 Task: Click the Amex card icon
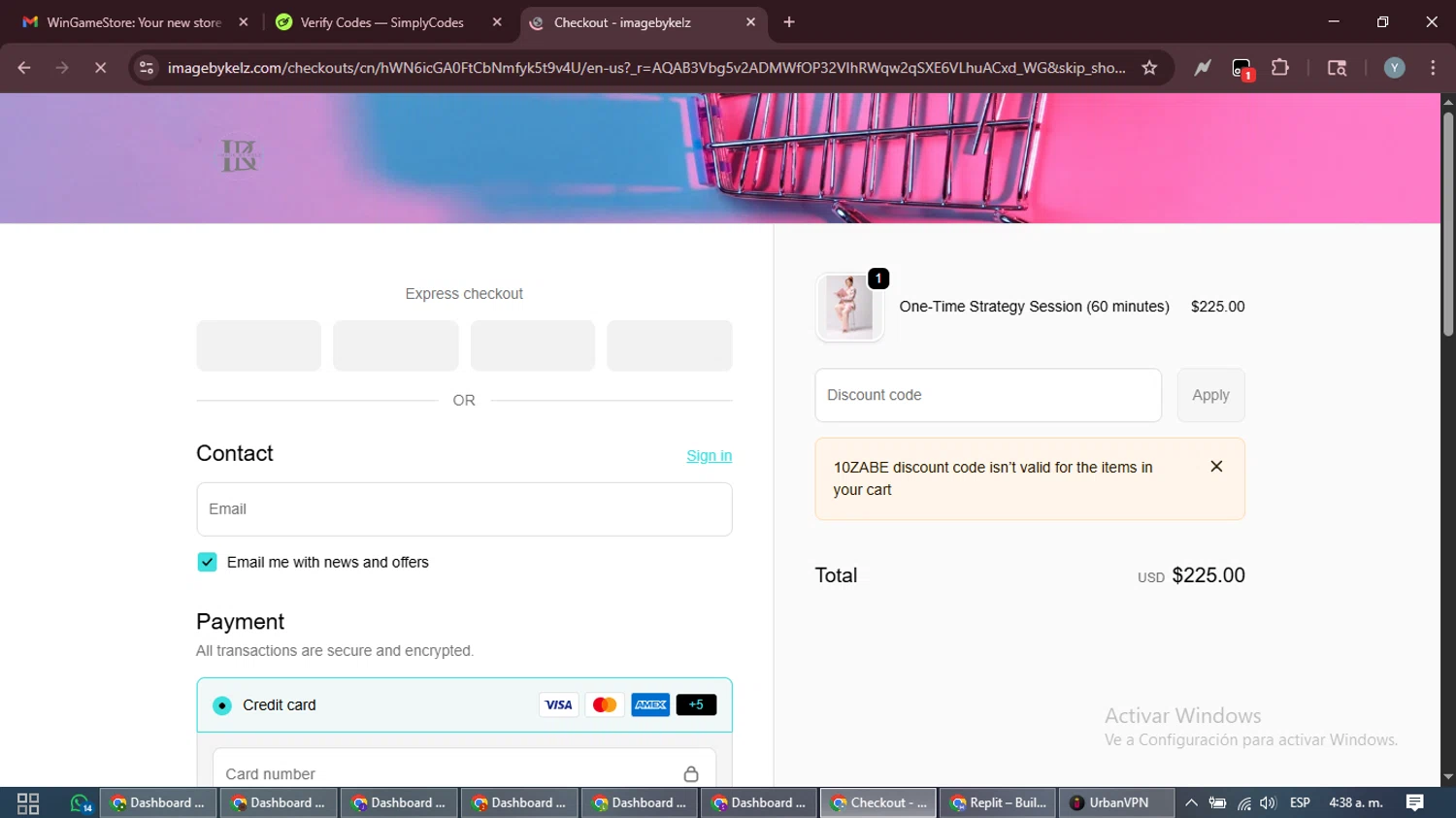650,705
